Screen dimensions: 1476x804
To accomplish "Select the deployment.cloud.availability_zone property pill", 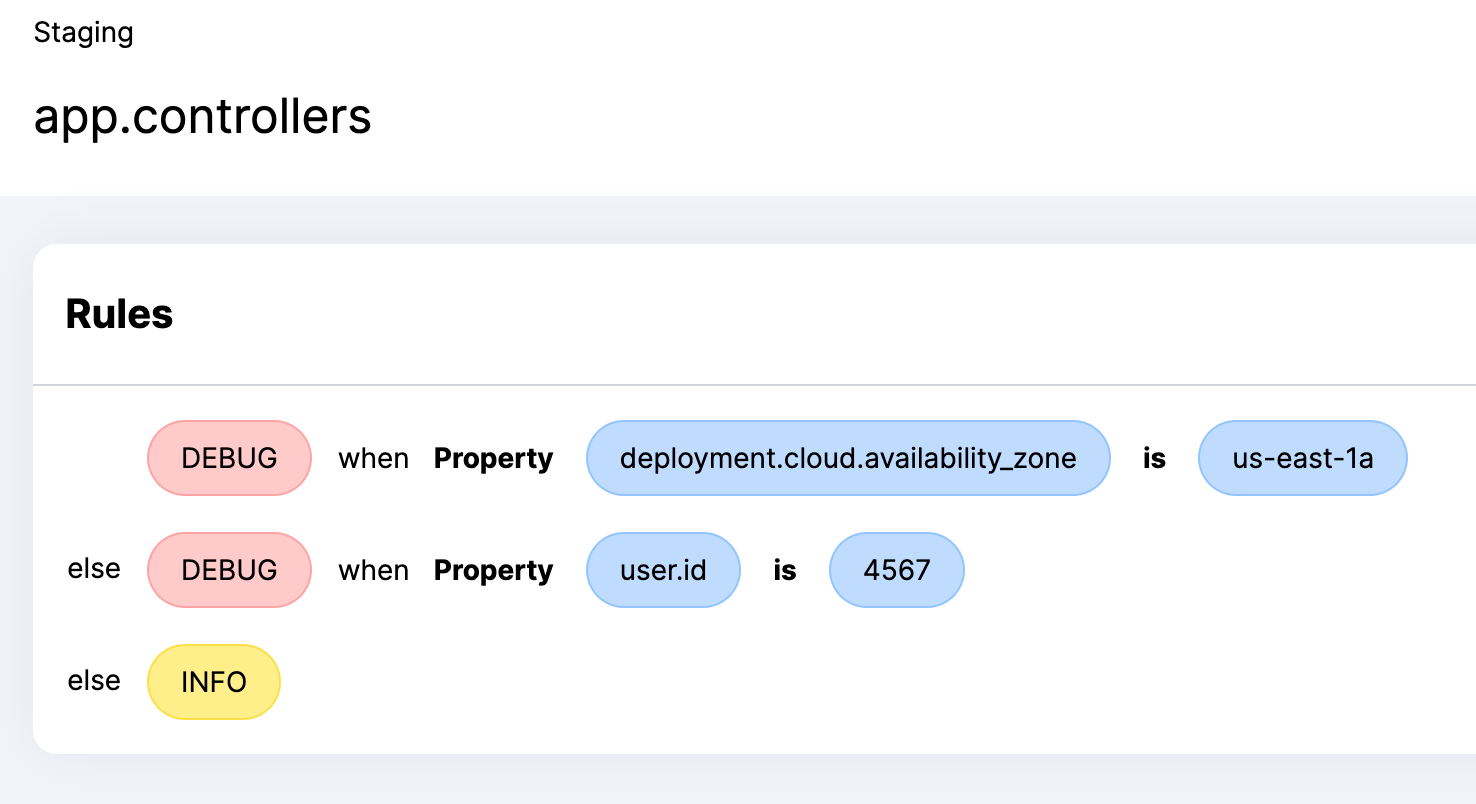I will (x=848, y=458).
